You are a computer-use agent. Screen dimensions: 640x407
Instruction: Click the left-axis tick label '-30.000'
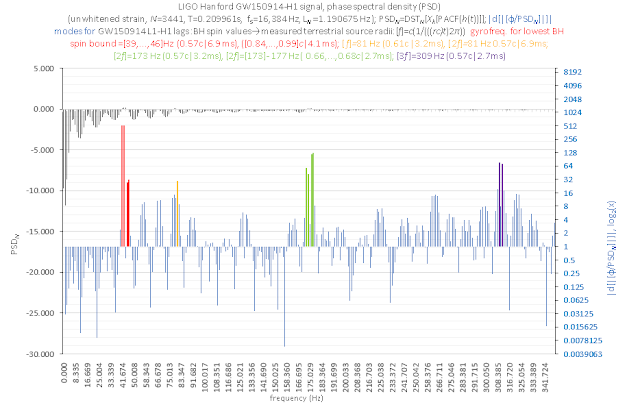click(41, 354)
